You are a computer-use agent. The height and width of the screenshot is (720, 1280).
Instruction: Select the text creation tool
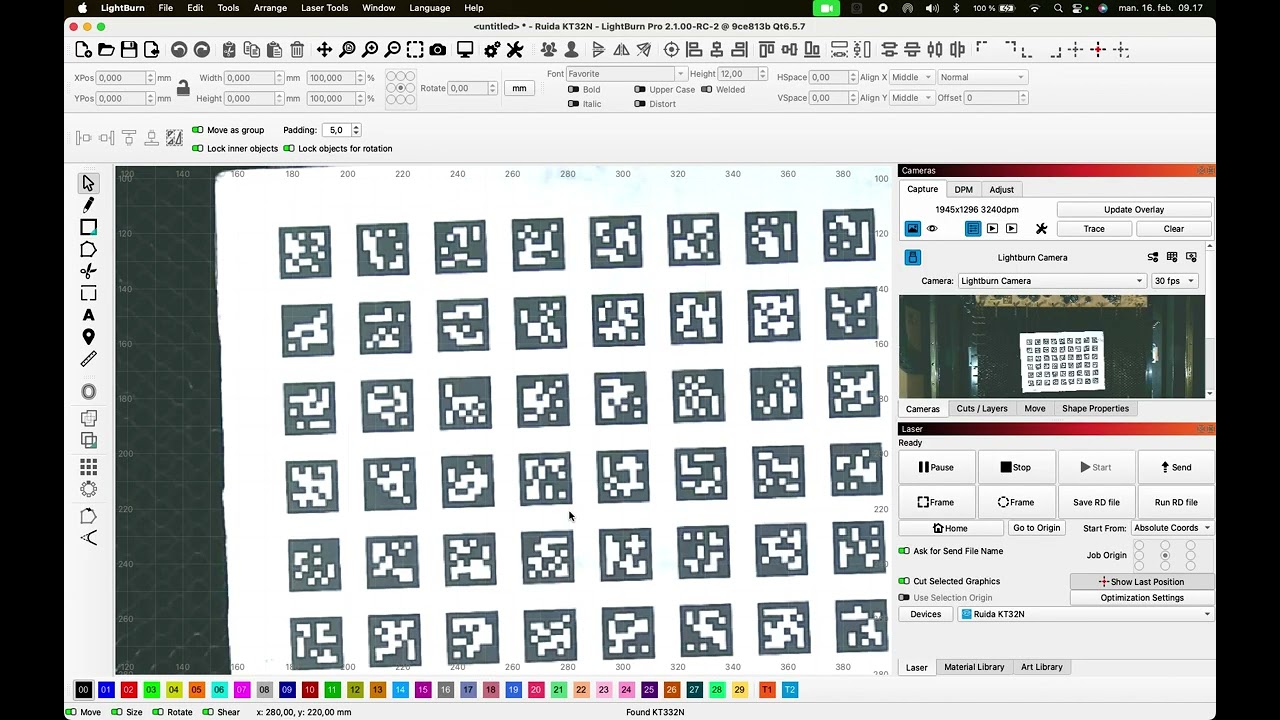[x=88, y=315]
